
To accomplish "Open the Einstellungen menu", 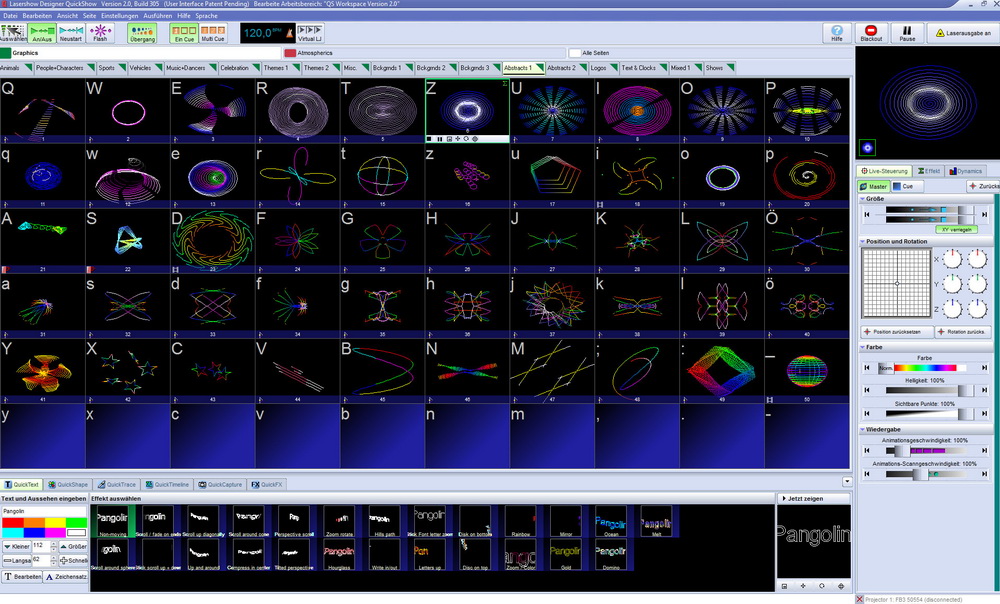I will point(120,16).
